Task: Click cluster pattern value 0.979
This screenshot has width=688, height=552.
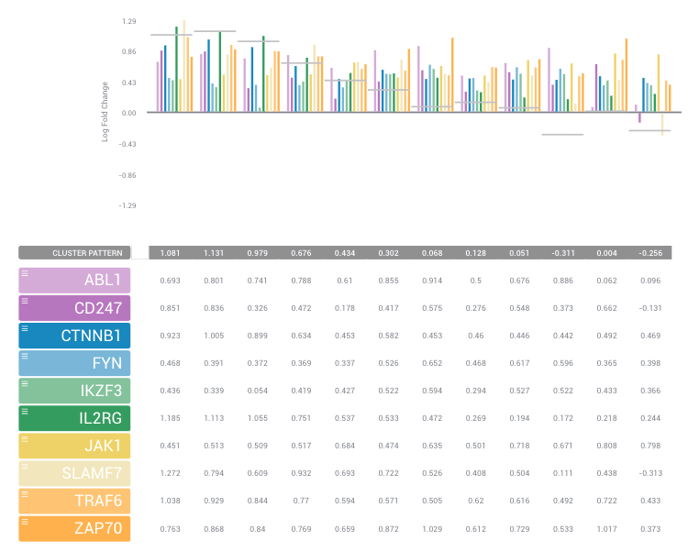Action: [x=257, y=253]
